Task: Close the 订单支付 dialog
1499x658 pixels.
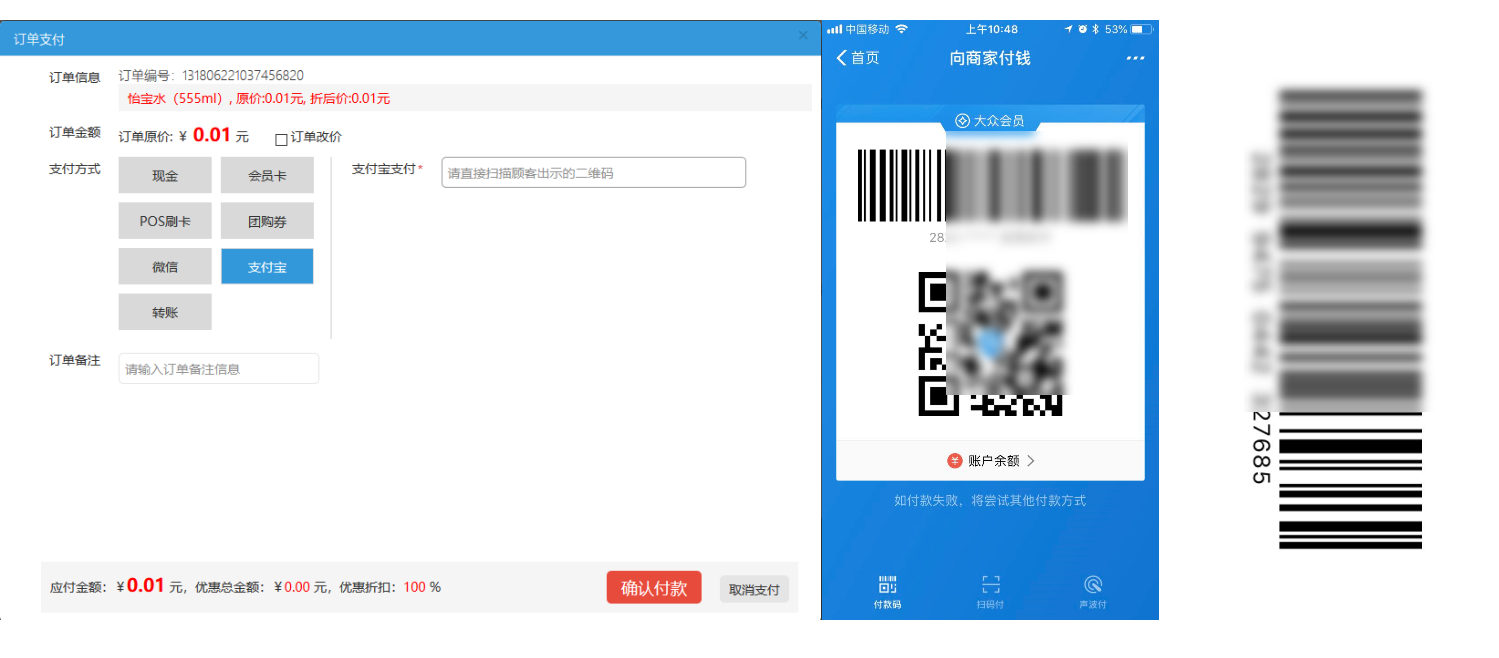Action: pyautogui.click(x=803, y=36)
